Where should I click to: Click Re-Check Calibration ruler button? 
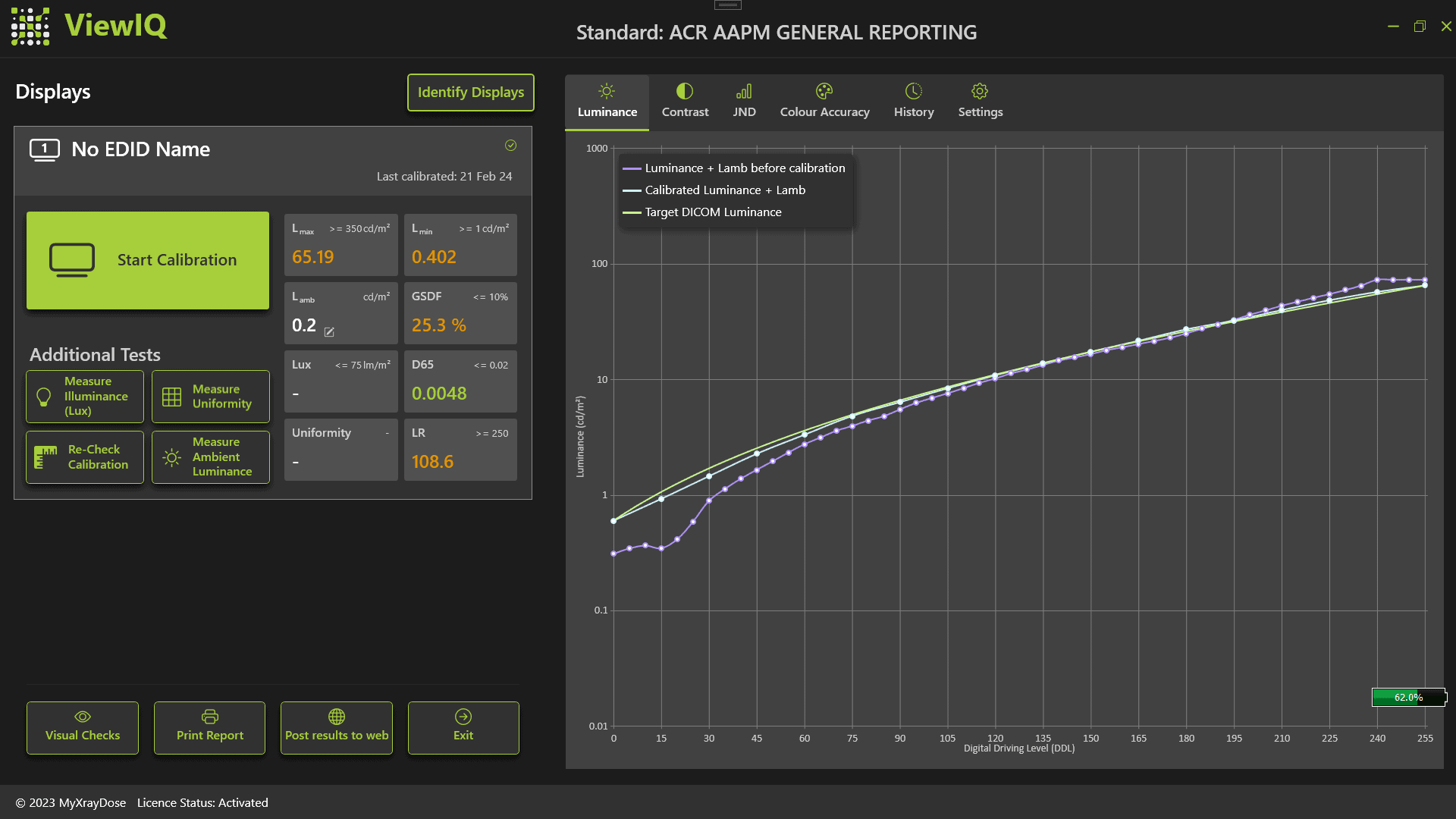pos(85,457)
